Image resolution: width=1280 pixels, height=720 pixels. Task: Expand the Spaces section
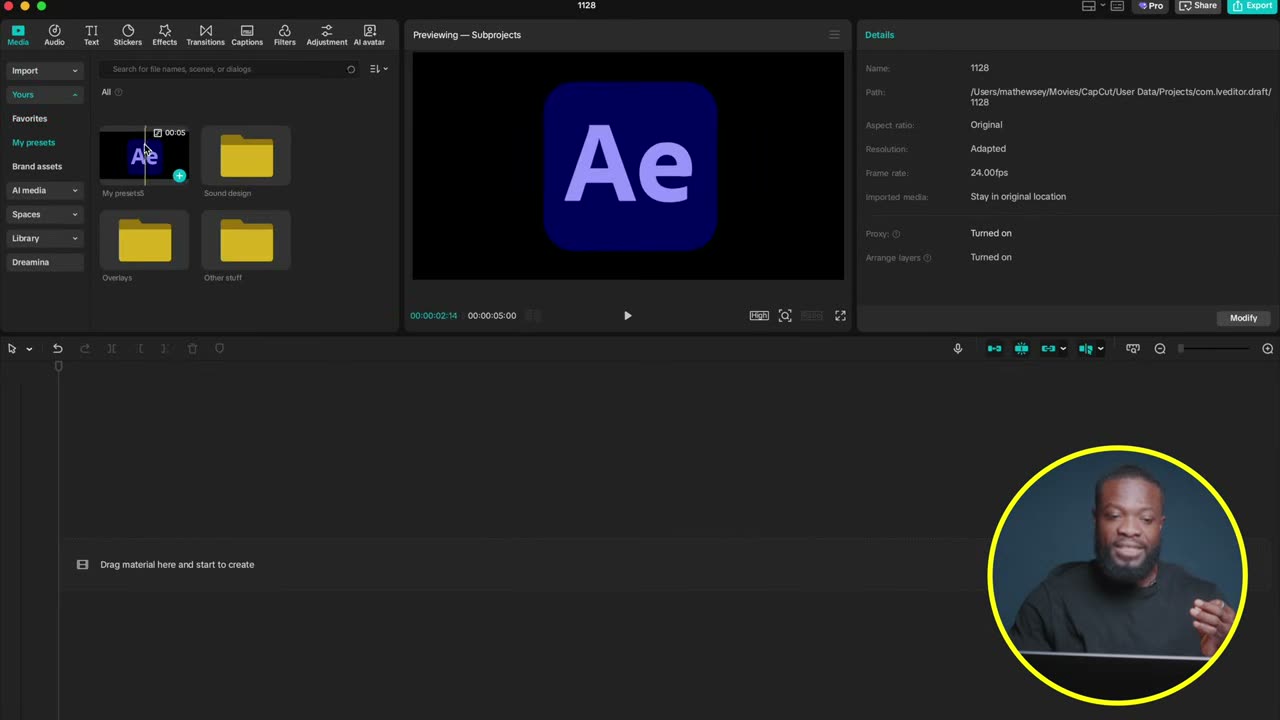45,214
